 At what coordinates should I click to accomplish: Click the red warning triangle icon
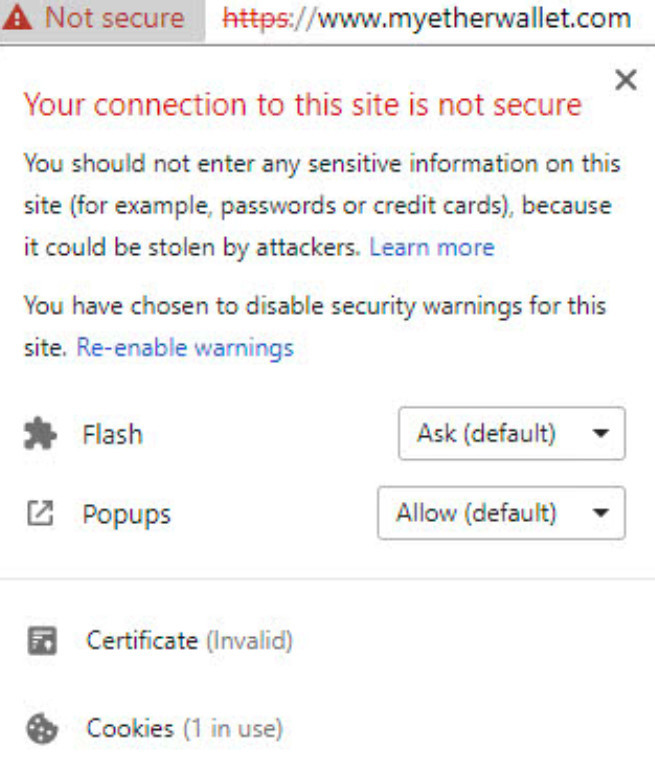click(x=22, y=18)
